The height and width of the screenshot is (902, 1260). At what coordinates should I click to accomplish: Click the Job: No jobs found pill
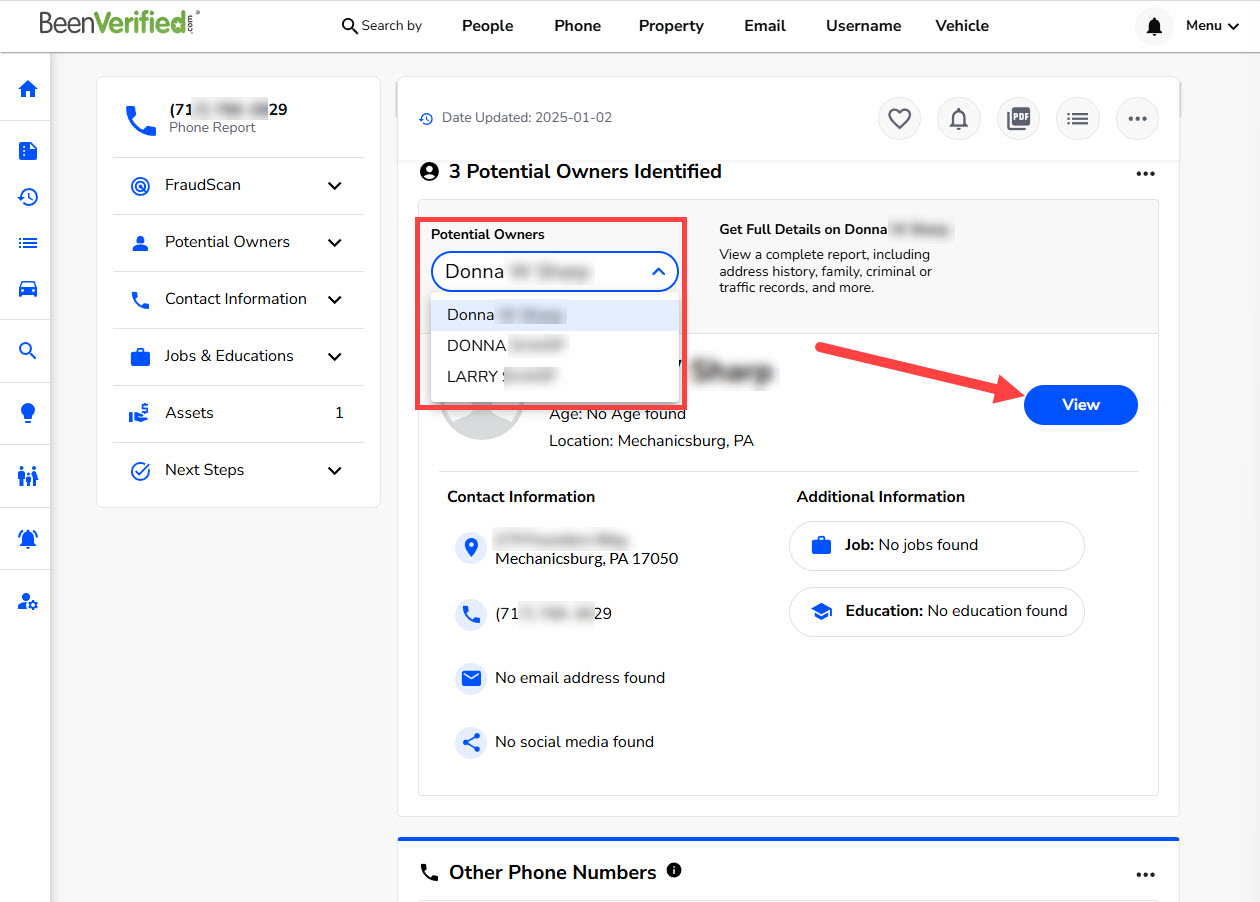click(937, 546)
